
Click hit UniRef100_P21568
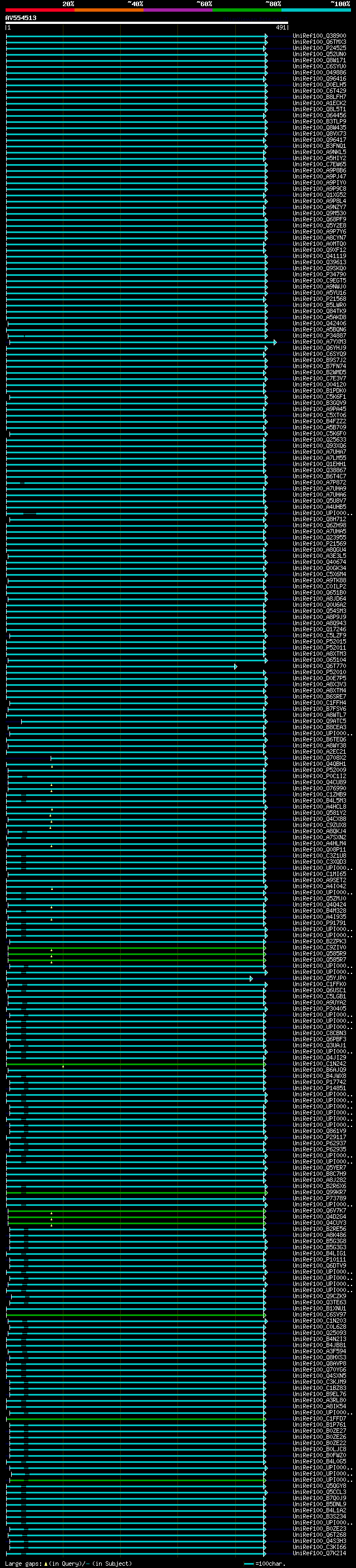click(319, 299)
